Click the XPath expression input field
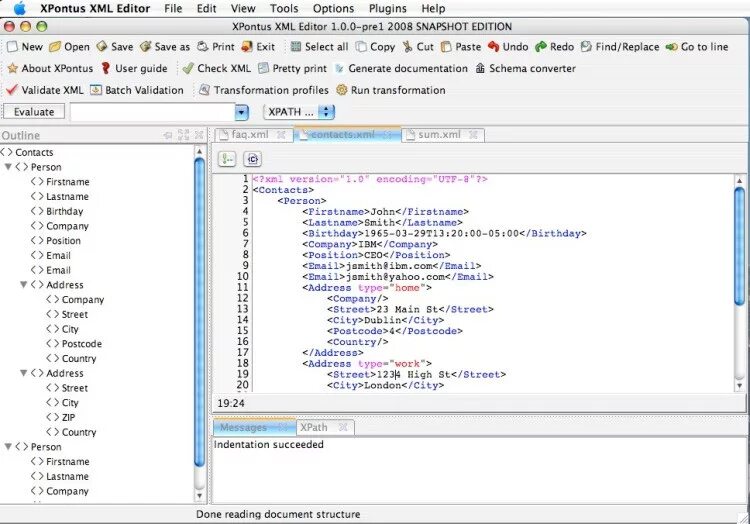 point(153,112)
